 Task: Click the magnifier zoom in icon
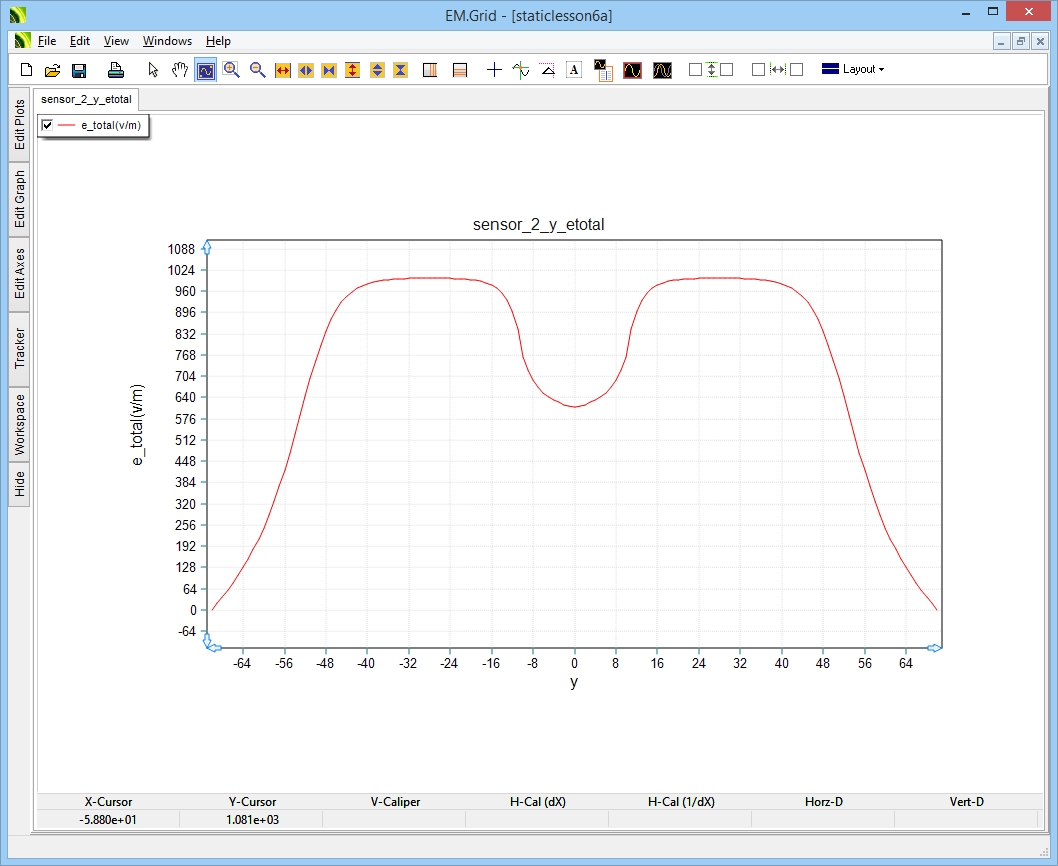pyautogui.click(x=232, y=70)
